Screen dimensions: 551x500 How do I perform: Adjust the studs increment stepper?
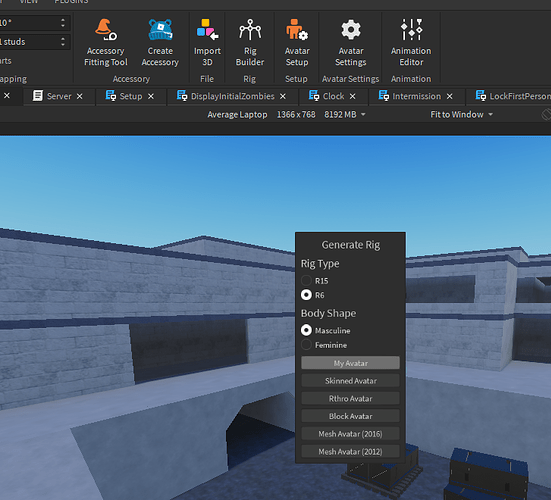pos(63,42)
